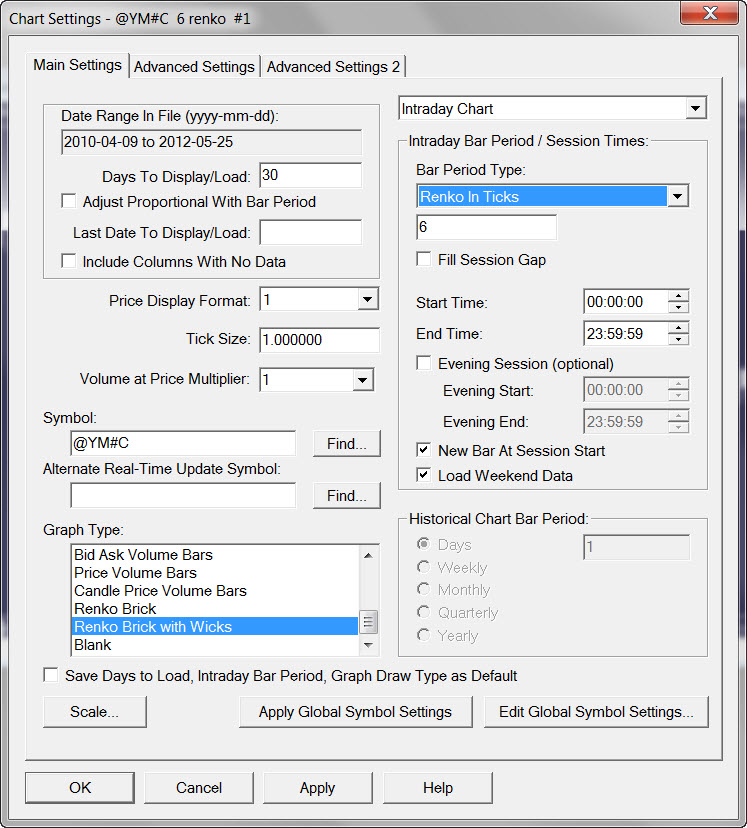Select Renko Brick graph type
The height and width of the screenshot is (828, 747).
pyautogui.click(x=214, y=608)
